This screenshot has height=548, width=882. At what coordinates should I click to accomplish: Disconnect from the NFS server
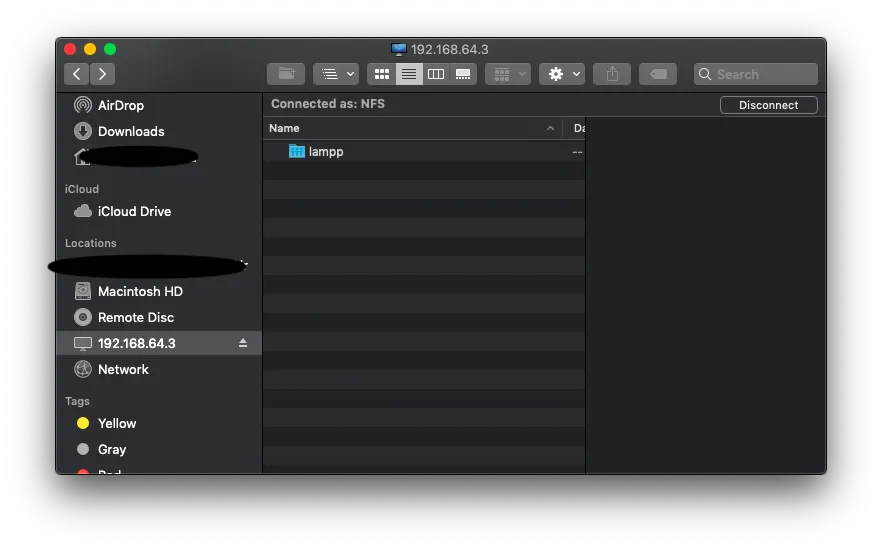[x=768, y=105]
